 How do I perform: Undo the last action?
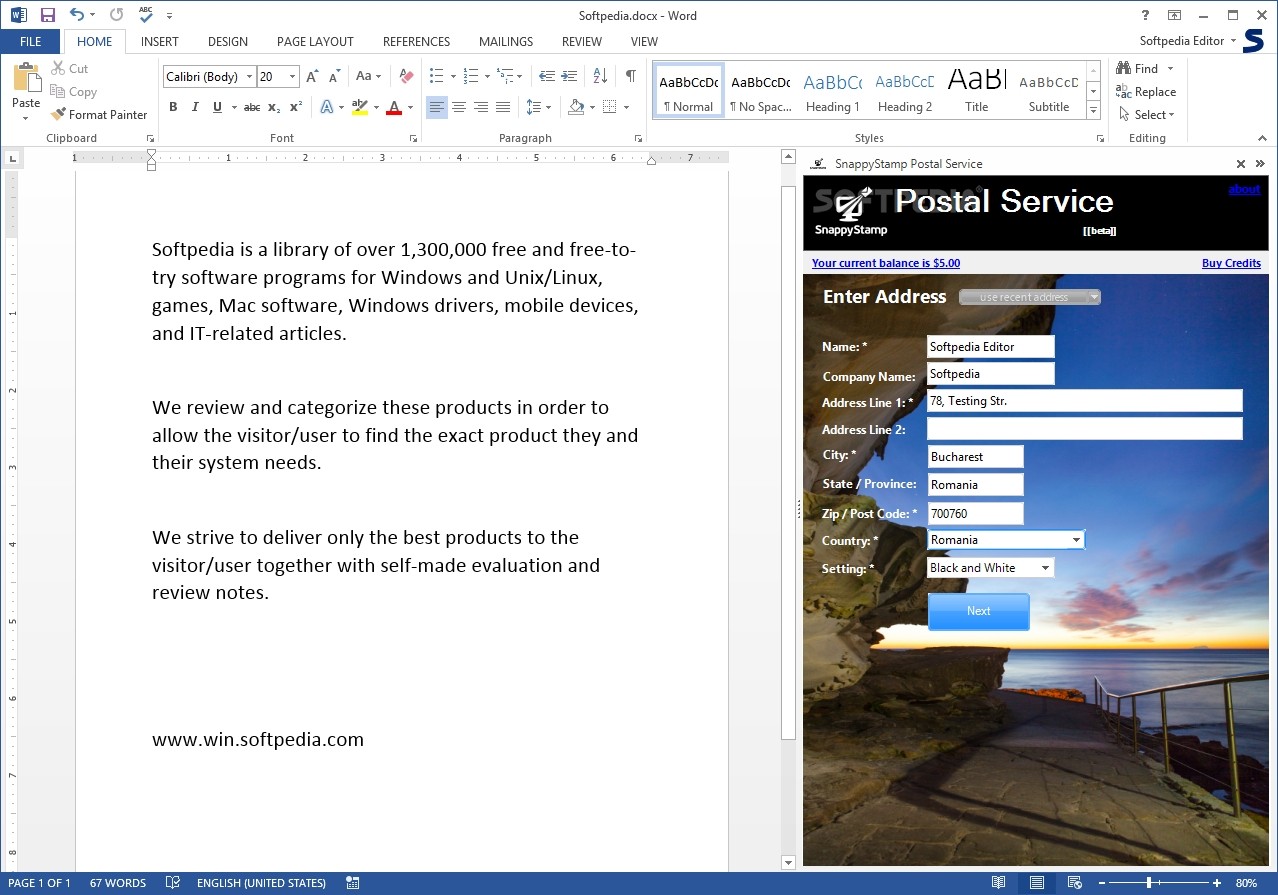point(76,15)
